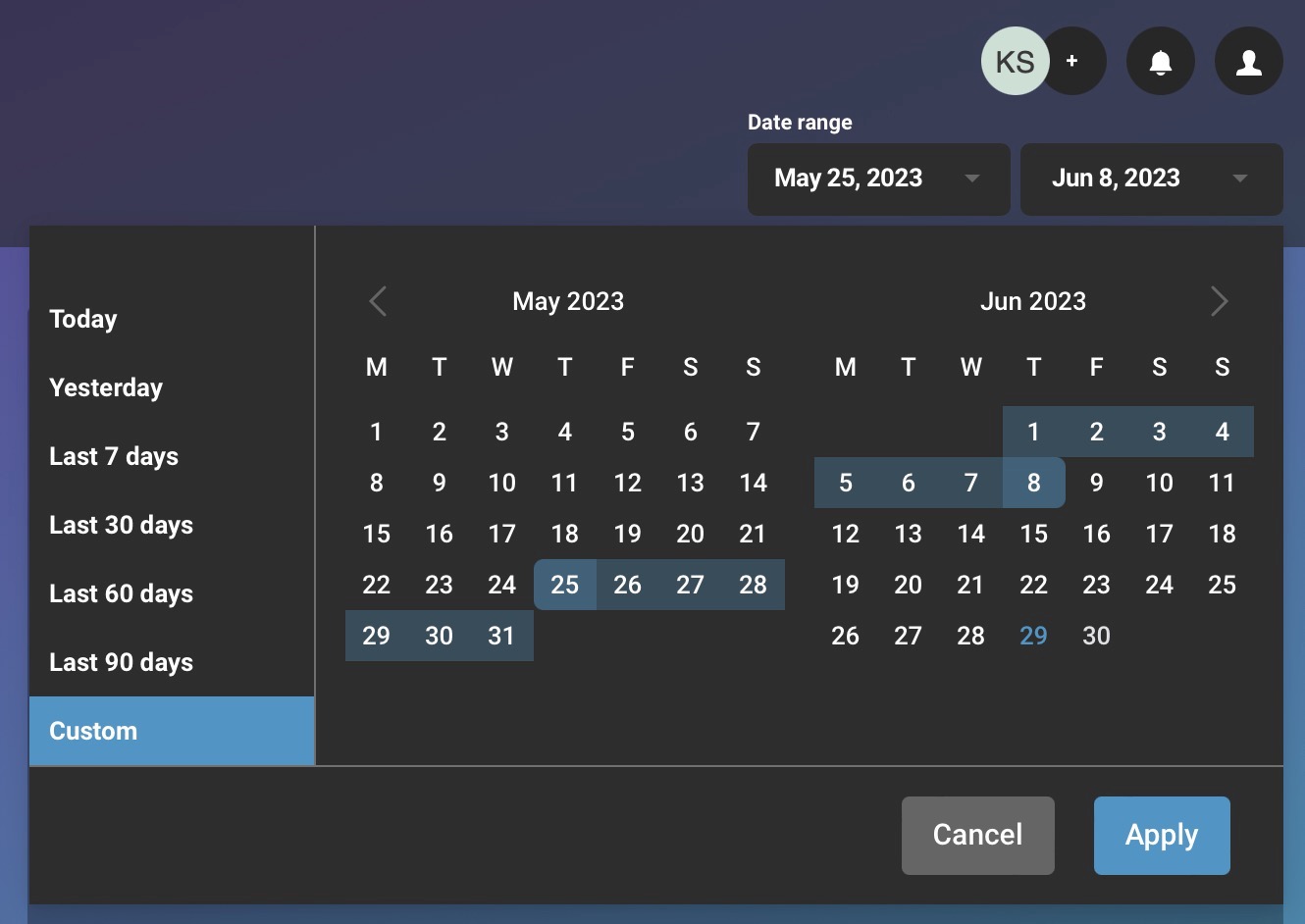
Task: Choose Yesterday preset
Action: coord(106,387)
